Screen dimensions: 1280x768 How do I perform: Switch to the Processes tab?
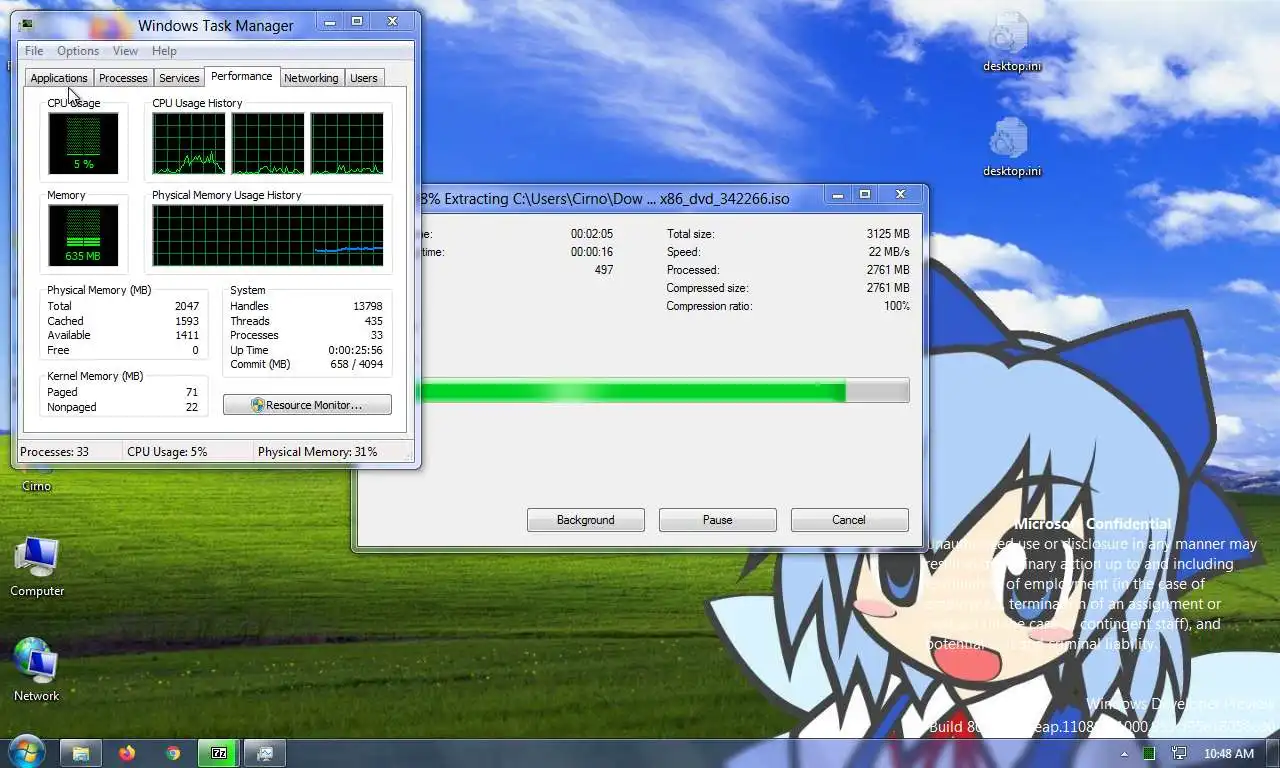(x=123, y=78)
